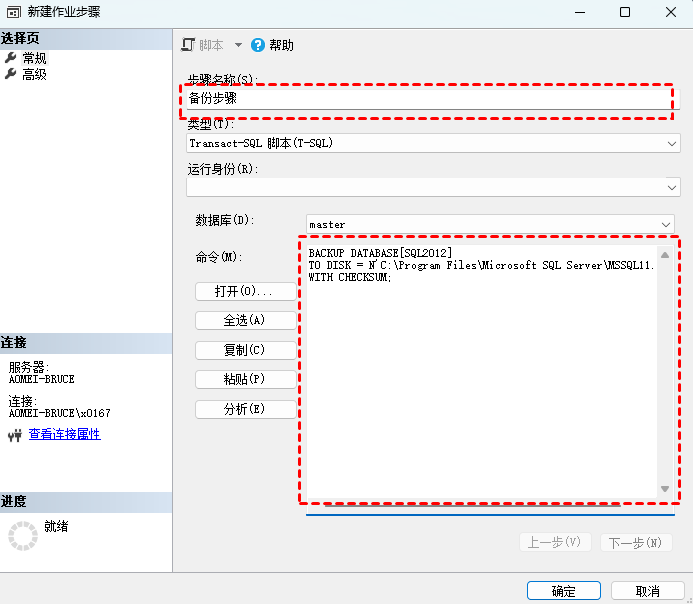Click the command box scroll up arrow
693x604 pixels.
[x=665, y=255]
